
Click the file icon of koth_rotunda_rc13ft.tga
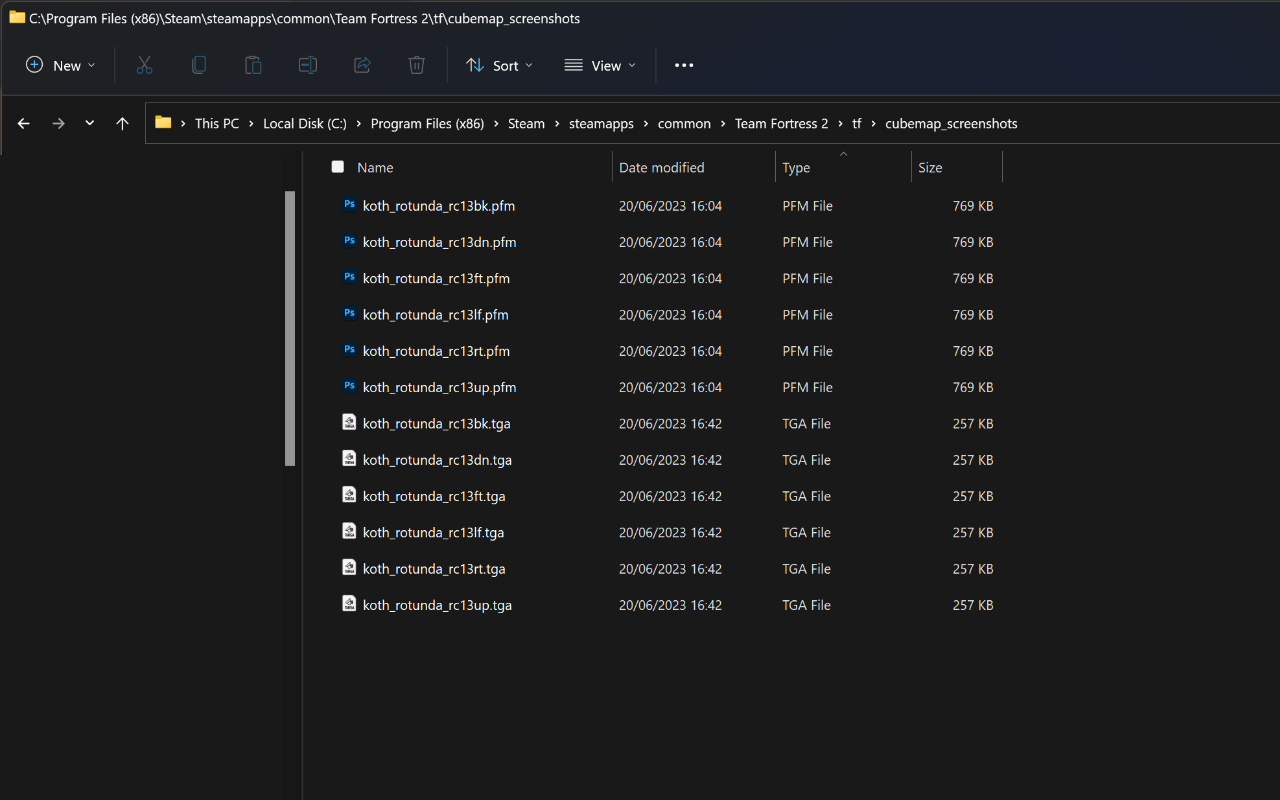click(x=349, y=494)
